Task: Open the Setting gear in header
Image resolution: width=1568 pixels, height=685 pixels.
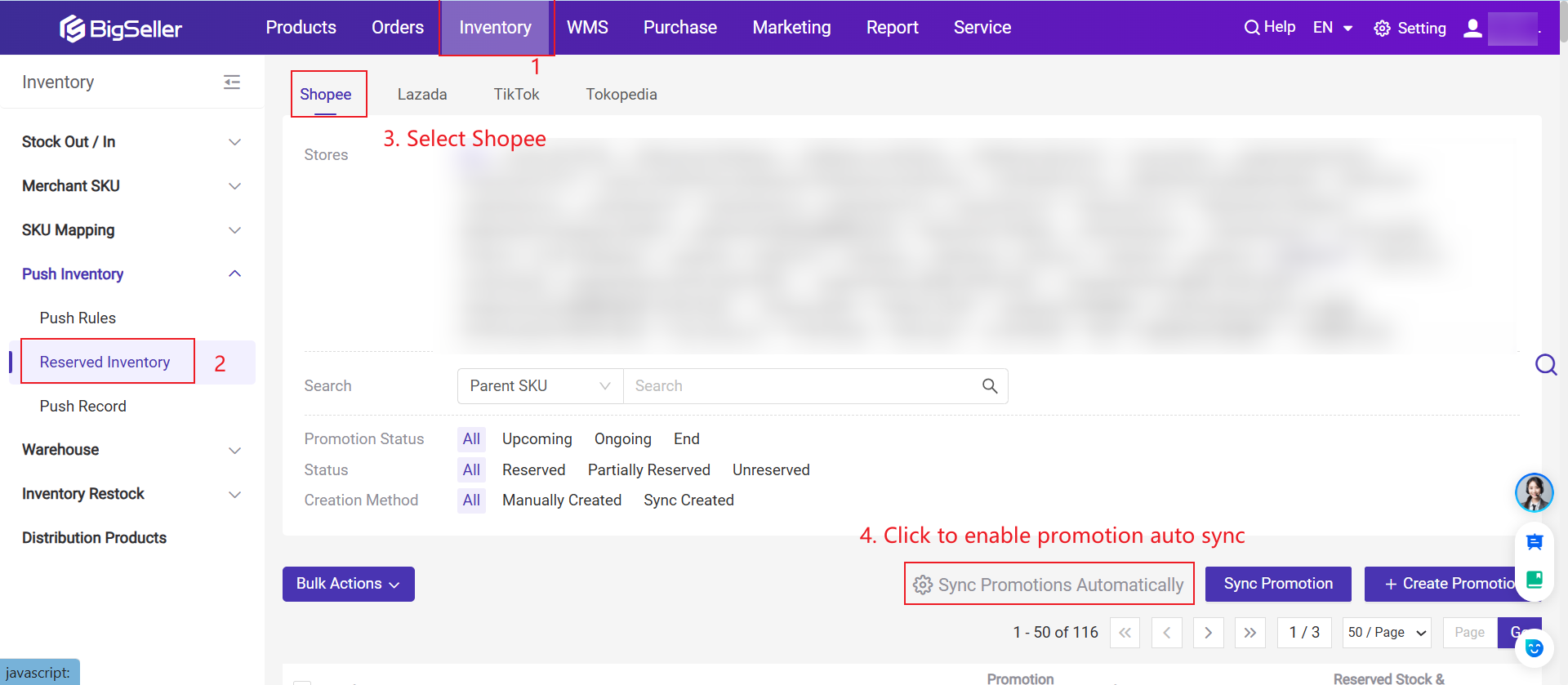Action: tap(1410, 29)
